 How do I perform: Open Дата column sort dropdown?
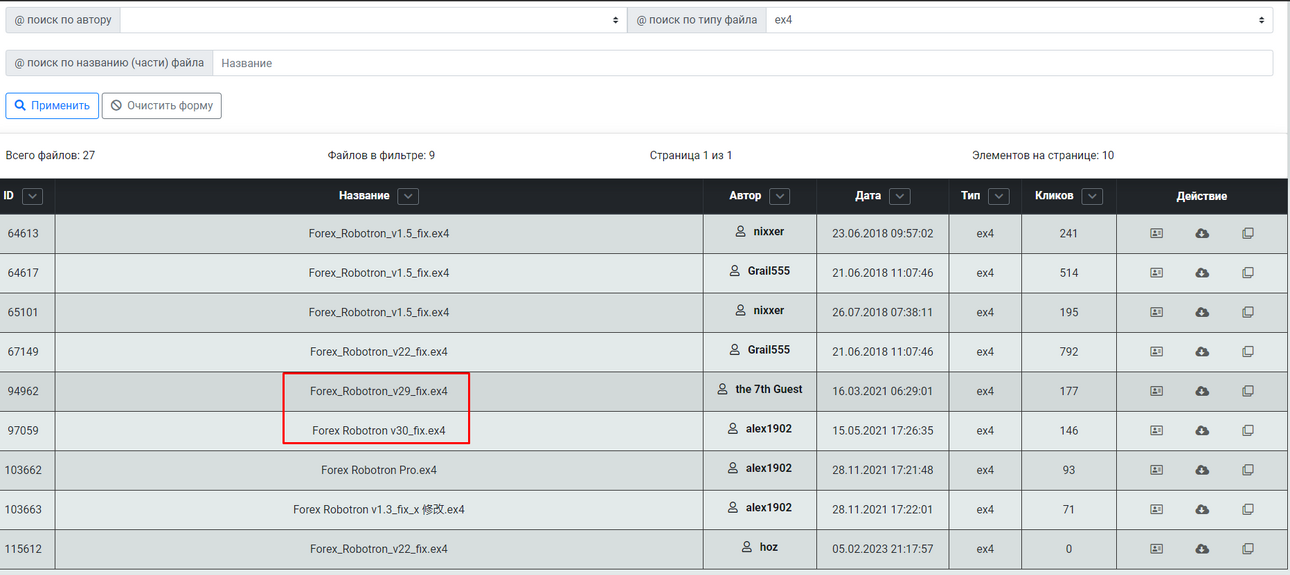point(900,196)
